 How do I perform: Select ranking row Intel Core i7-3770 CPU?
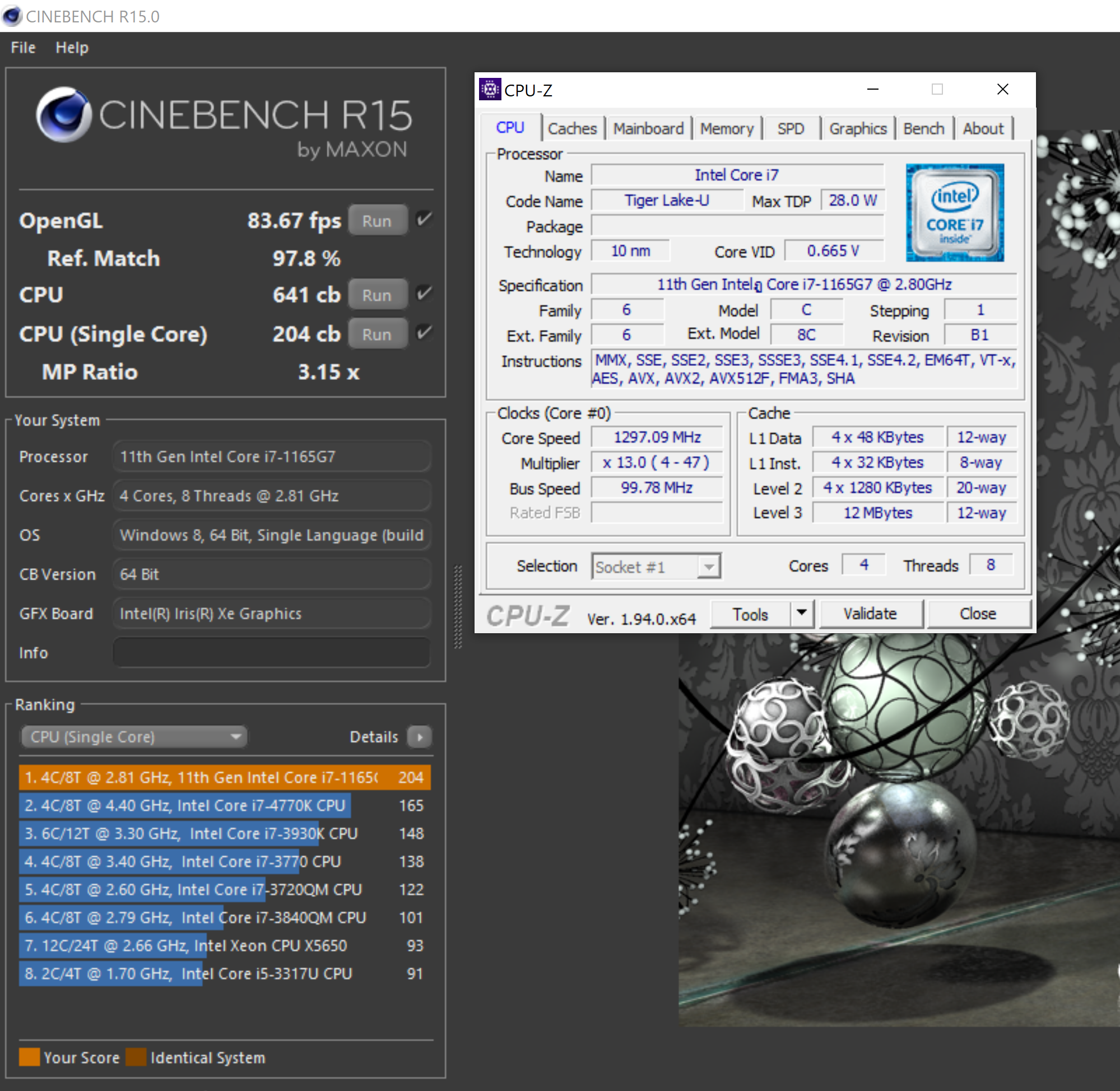[225, 862]
